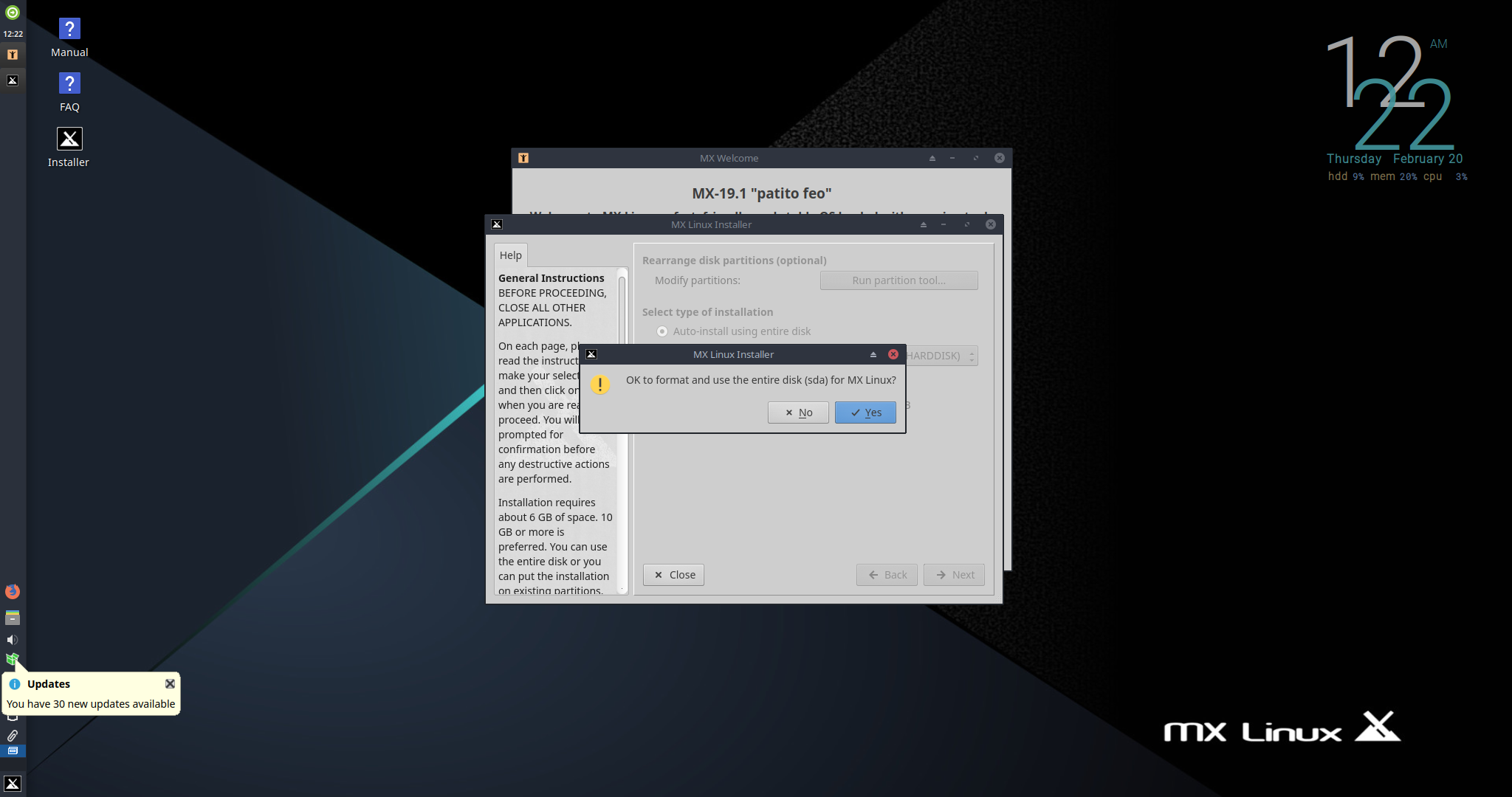Click the "You have 30 new updates available" message

click(91, 704)
